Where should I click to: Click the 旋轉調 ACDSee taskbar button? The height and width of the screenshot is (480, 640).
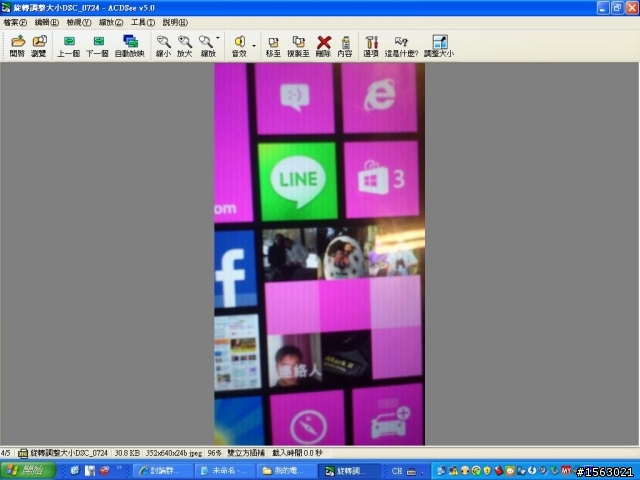tap(349, 471)
